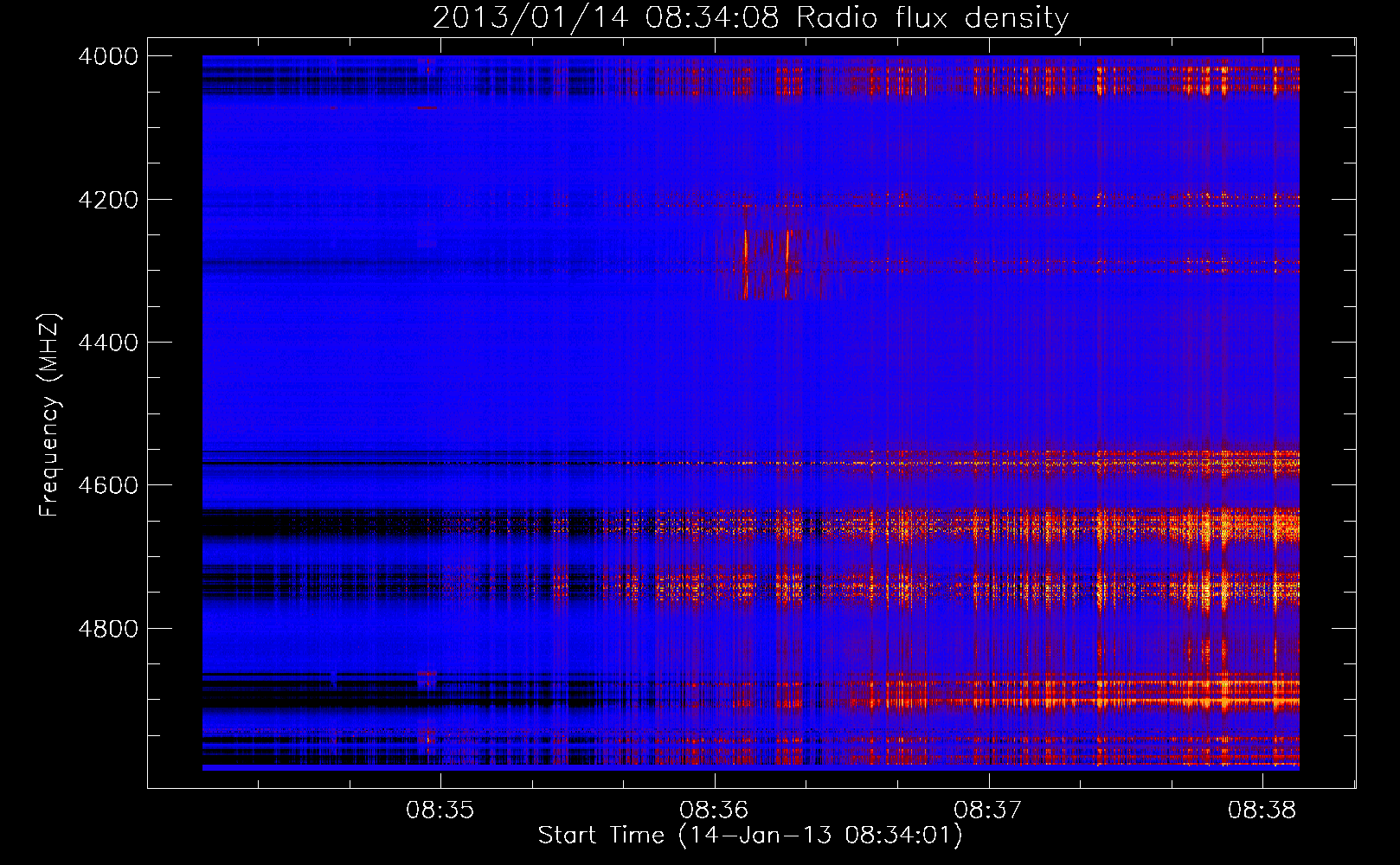Select the 4200 frequency tick label
This screenshot has width=1400, height=865.
tap(108, 200)
